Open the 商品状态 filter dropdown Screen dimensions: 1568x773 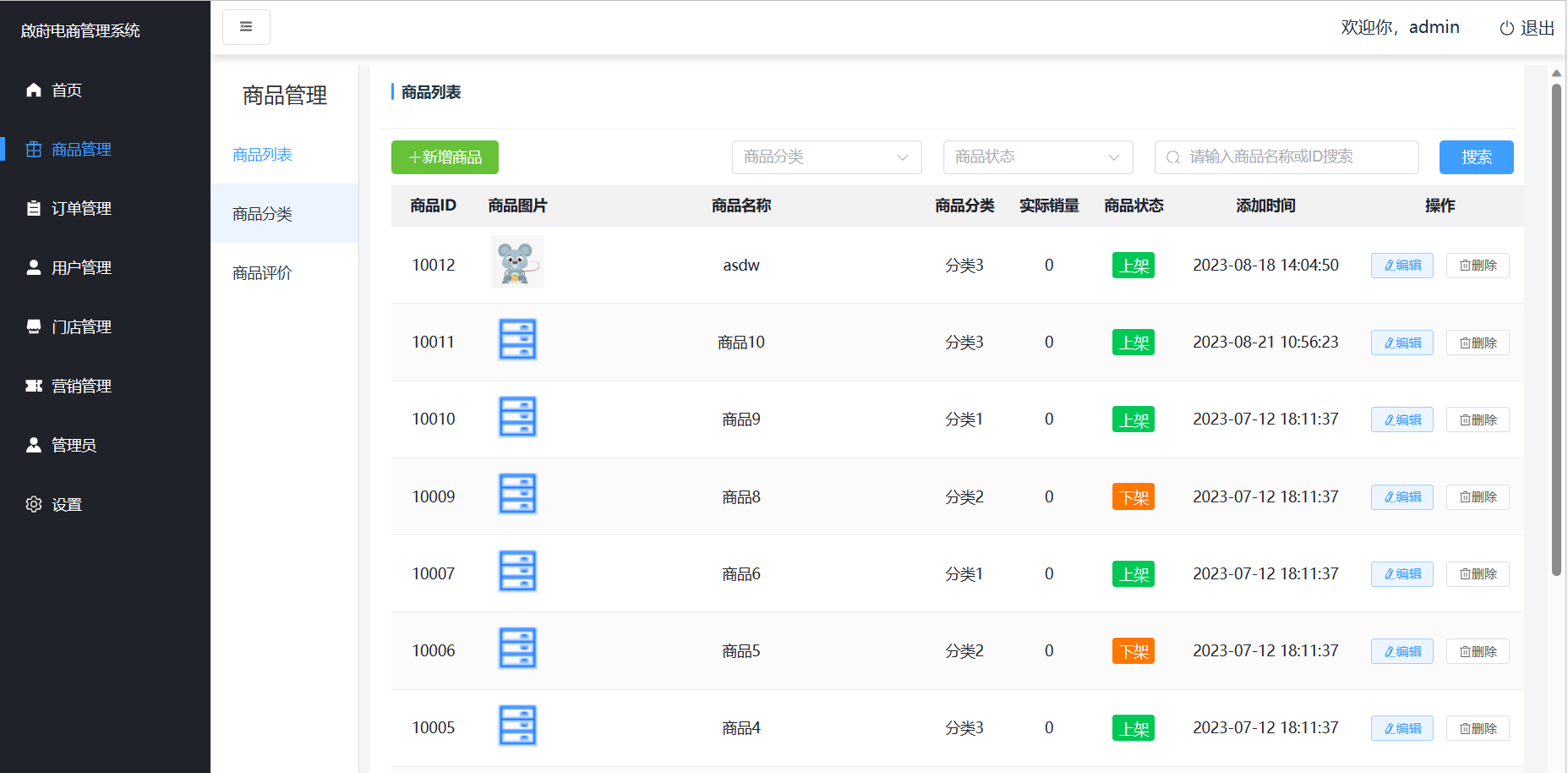point(1038,157)
